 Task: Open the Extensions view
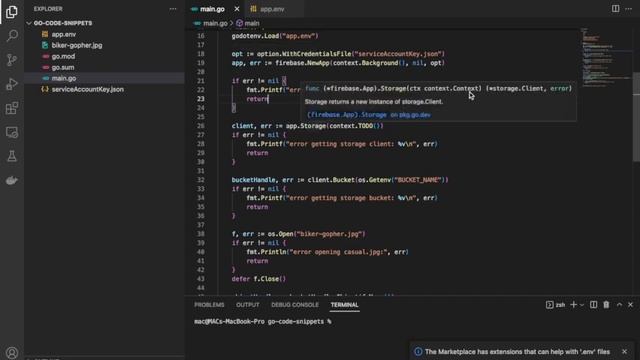[x=12, y=108]
